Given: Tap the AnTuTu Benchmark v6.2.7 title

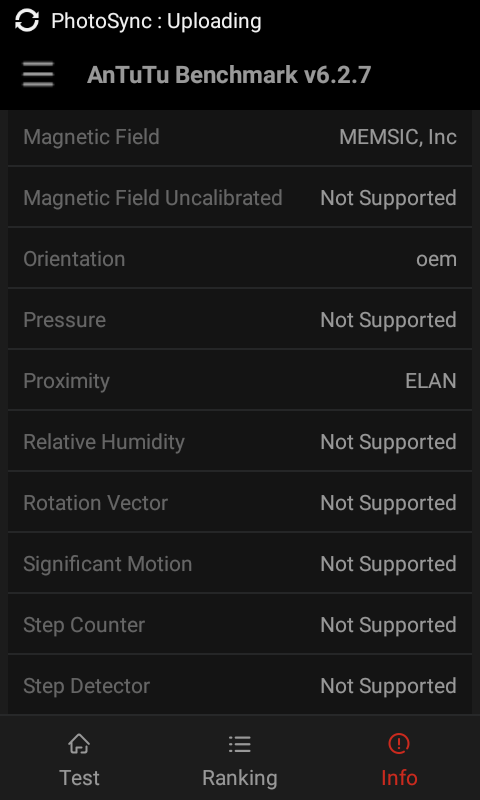Looking at the screenshot, I should [229, 75].
